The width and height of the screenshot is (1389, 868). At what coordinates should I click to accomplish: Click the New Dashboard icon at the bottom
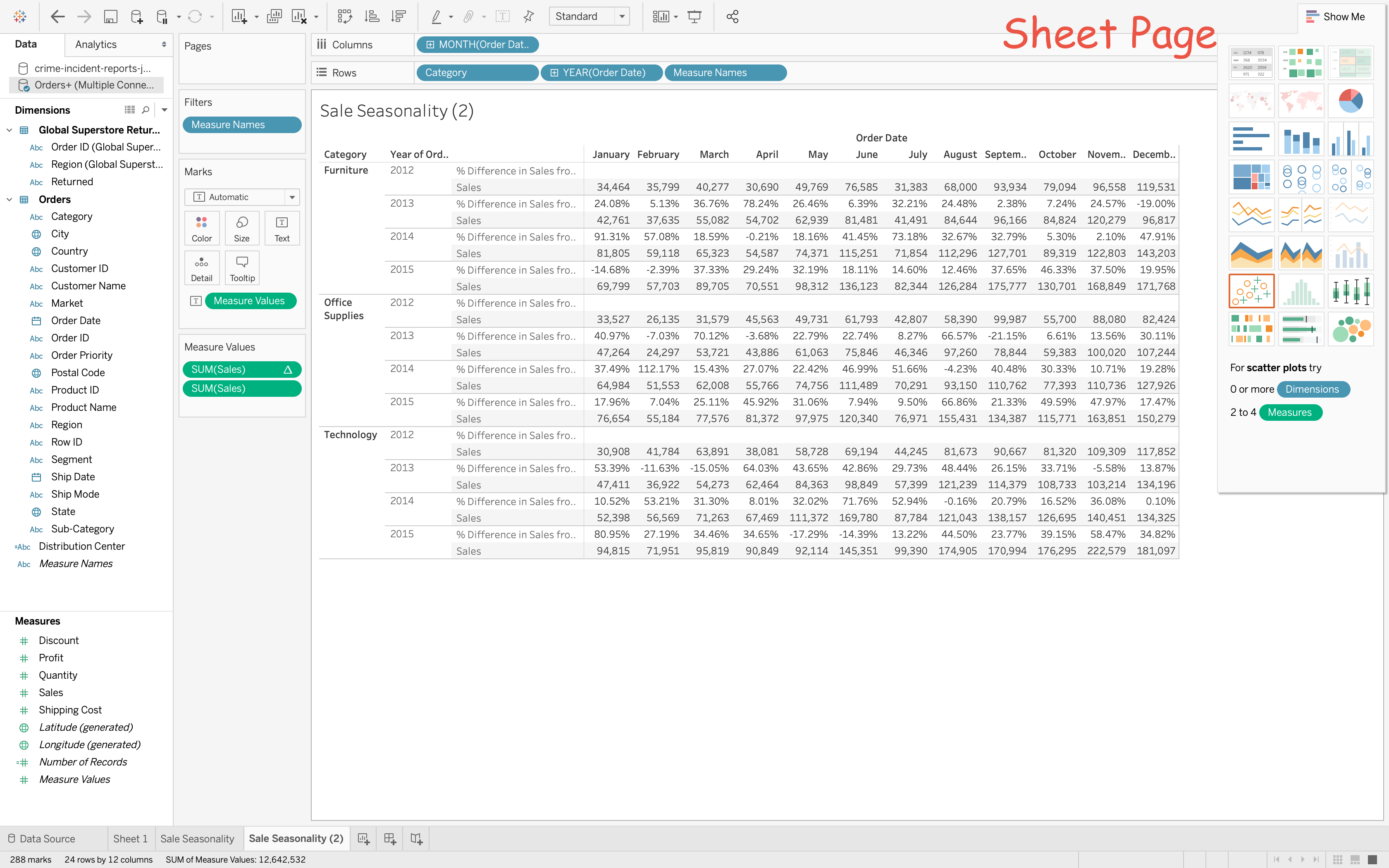click(390, 839)
